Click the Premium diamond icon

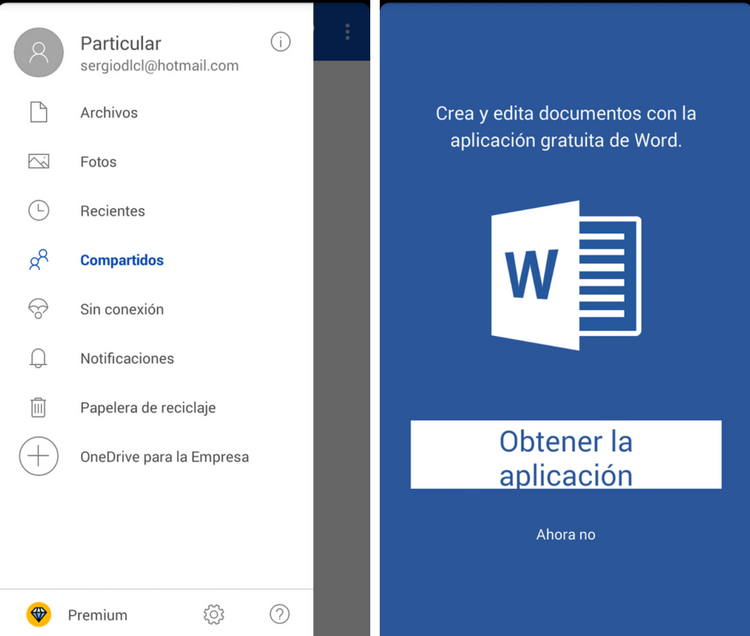[x=39, y=614]
